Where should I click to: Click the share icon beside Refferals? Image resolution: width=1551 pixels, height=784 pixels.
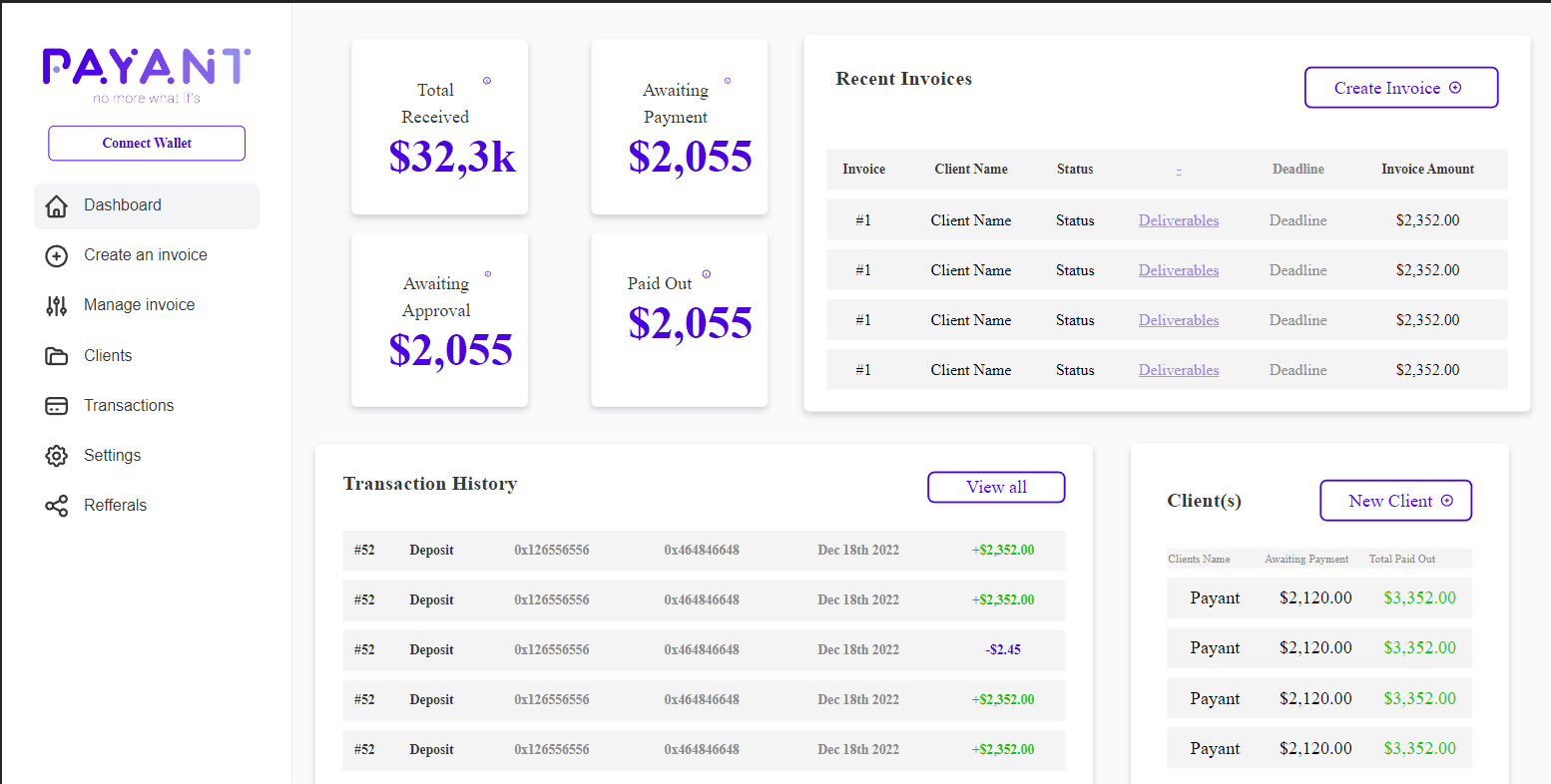click(x=57, y=506)
